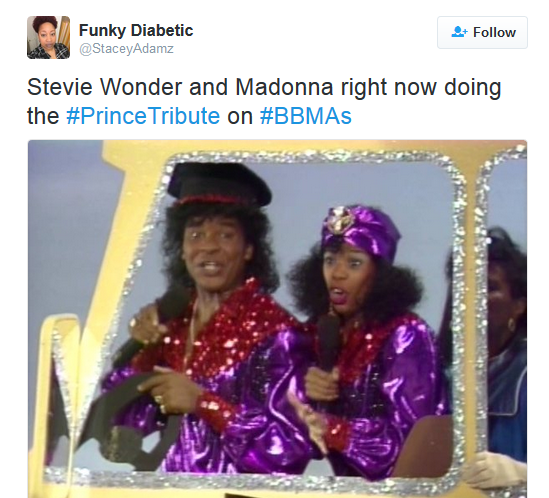Click the purple turban's jeweled brooch
Screen dimensions: 549x498
339,219
